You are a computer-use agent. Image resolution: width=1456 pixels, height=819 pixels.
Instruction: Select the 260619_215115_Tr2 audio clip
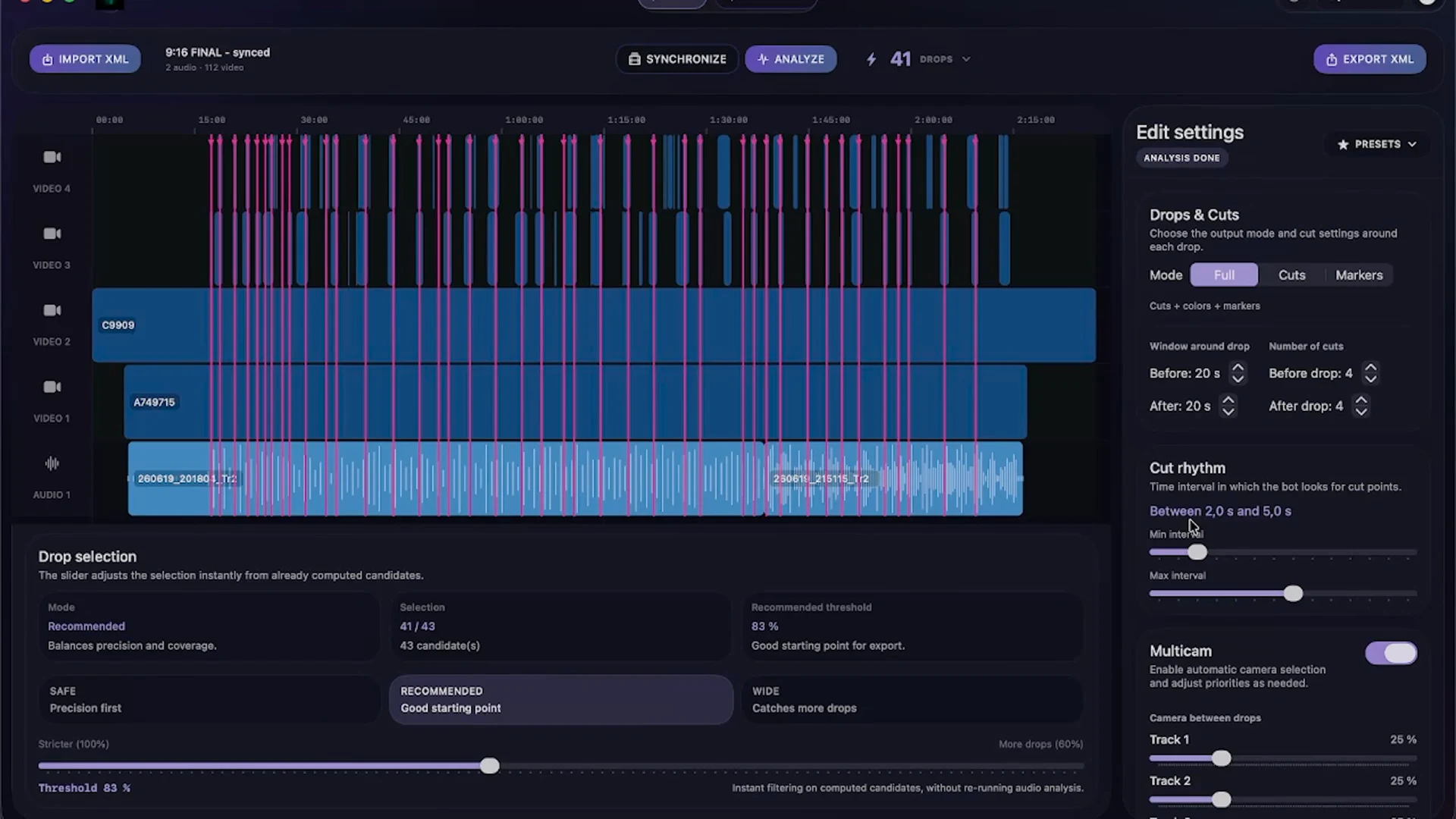click(x=894, y=479)
